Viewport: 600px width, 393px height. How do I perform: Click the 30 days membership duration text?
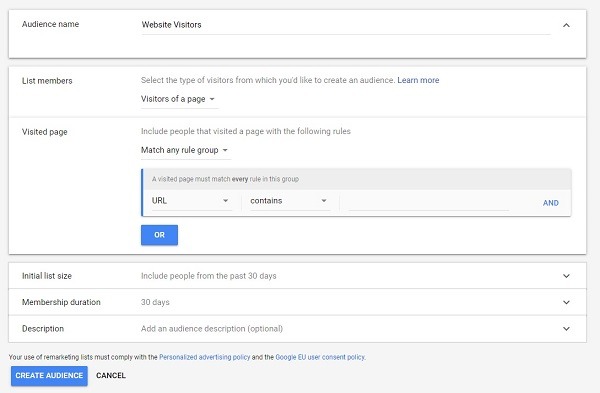(x=155, y=302)
